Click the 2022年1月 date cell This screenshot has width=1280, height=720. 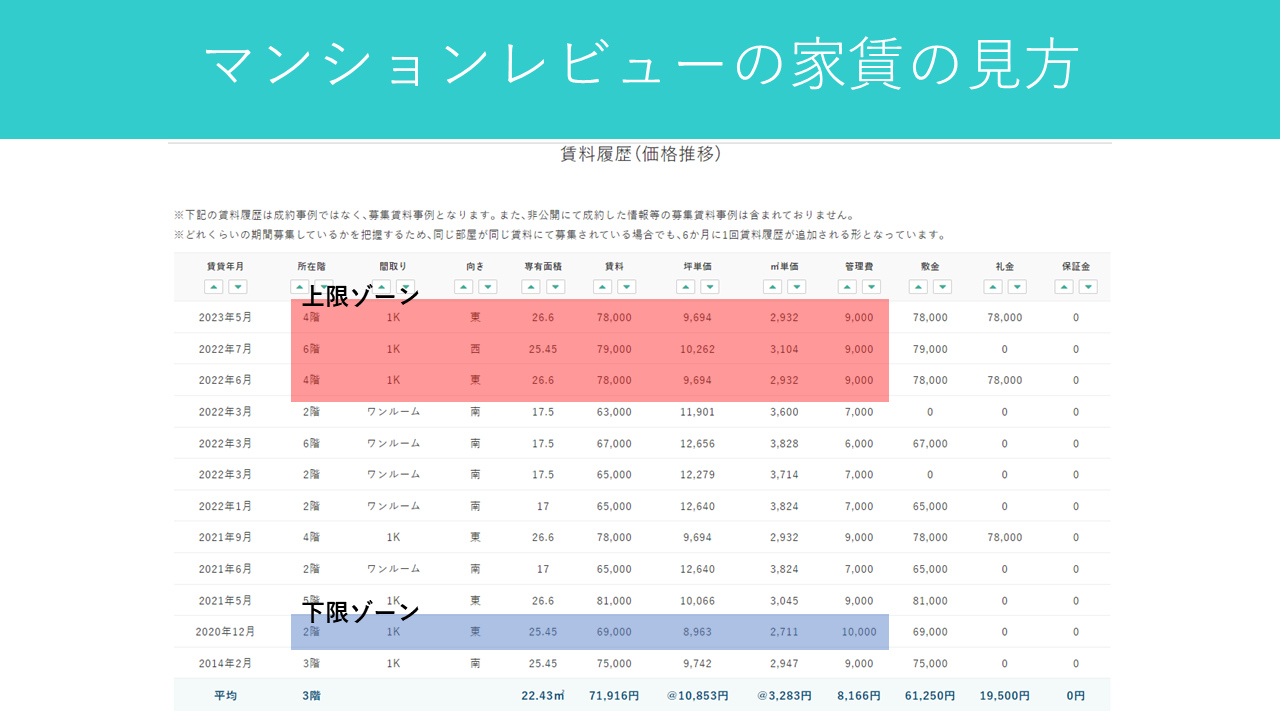tap(225, 506)
